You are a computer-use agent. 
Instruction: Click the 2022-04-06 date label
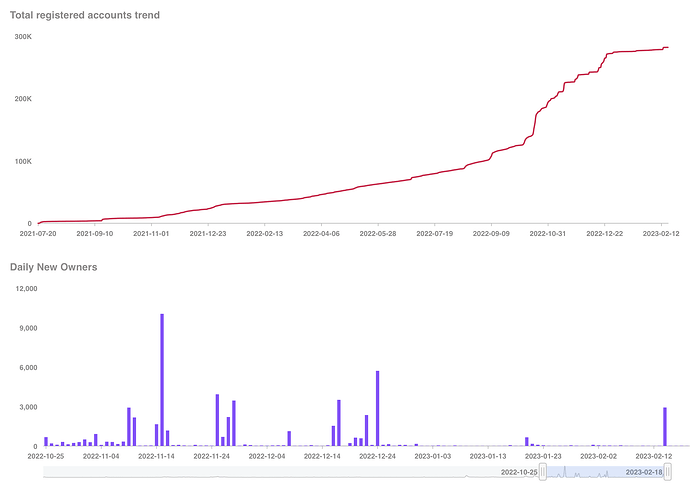(x=321, y=233)
